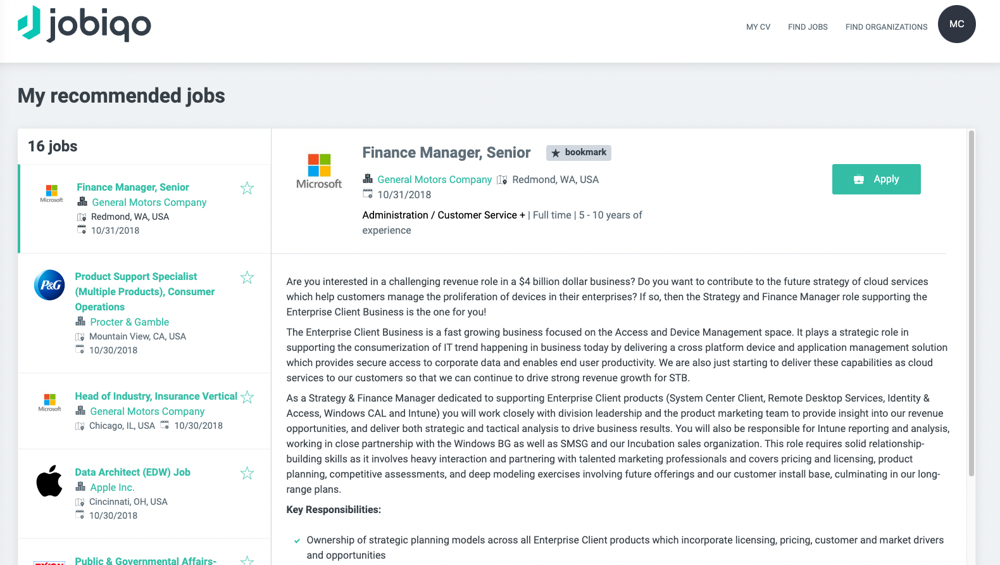Star the Data Architect (EDW) job

247,473
